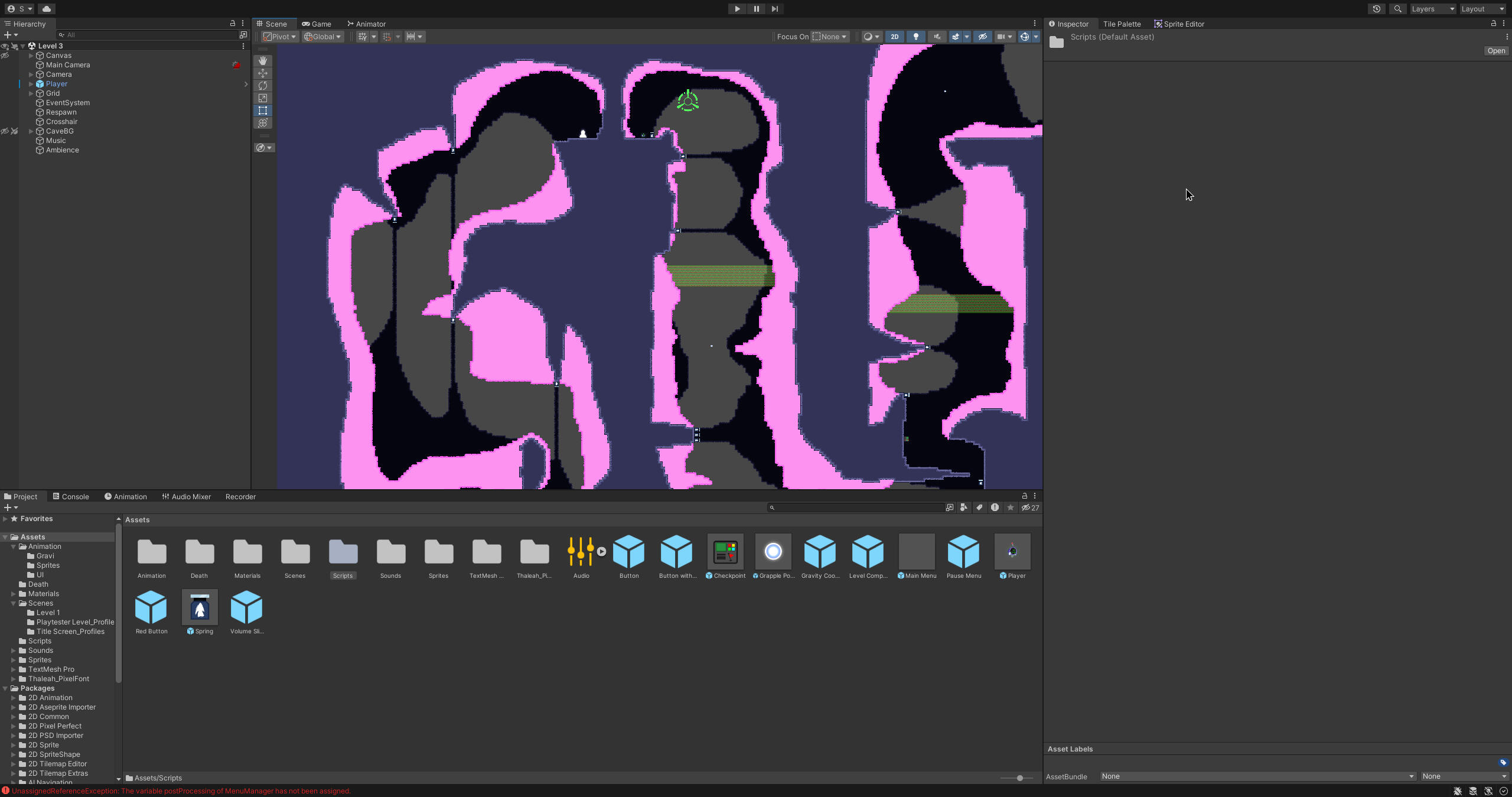
Task: Click the icon size slider in Project
Action: 1019,778
